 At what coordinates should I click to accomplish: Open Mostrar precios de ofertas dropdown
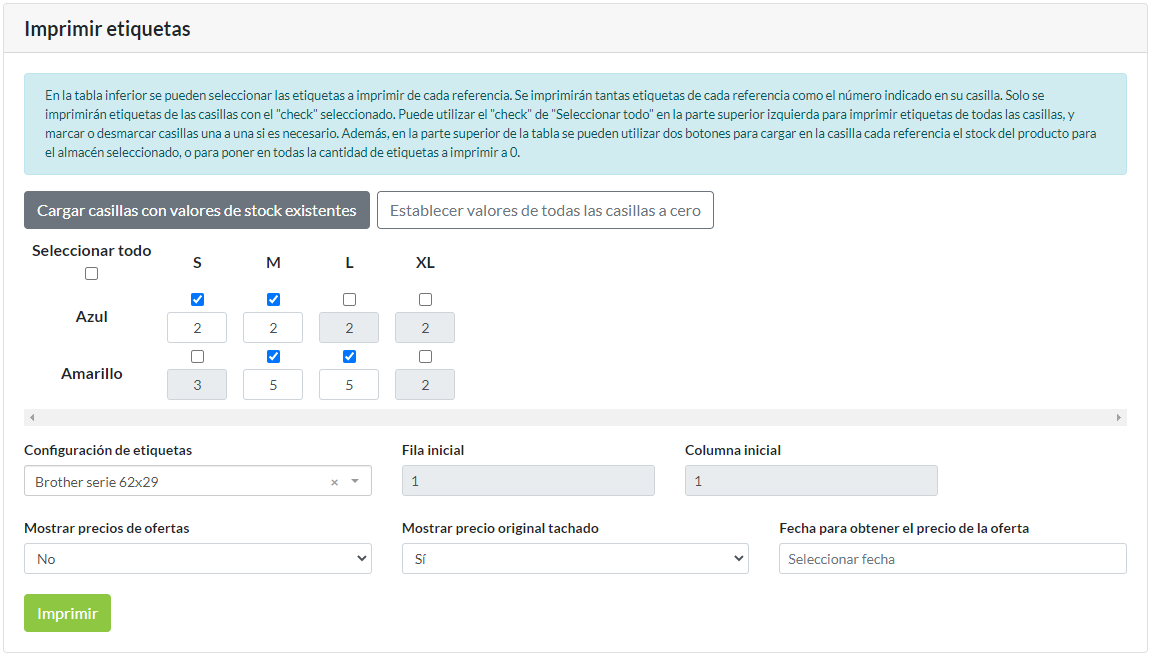[197, 559]
